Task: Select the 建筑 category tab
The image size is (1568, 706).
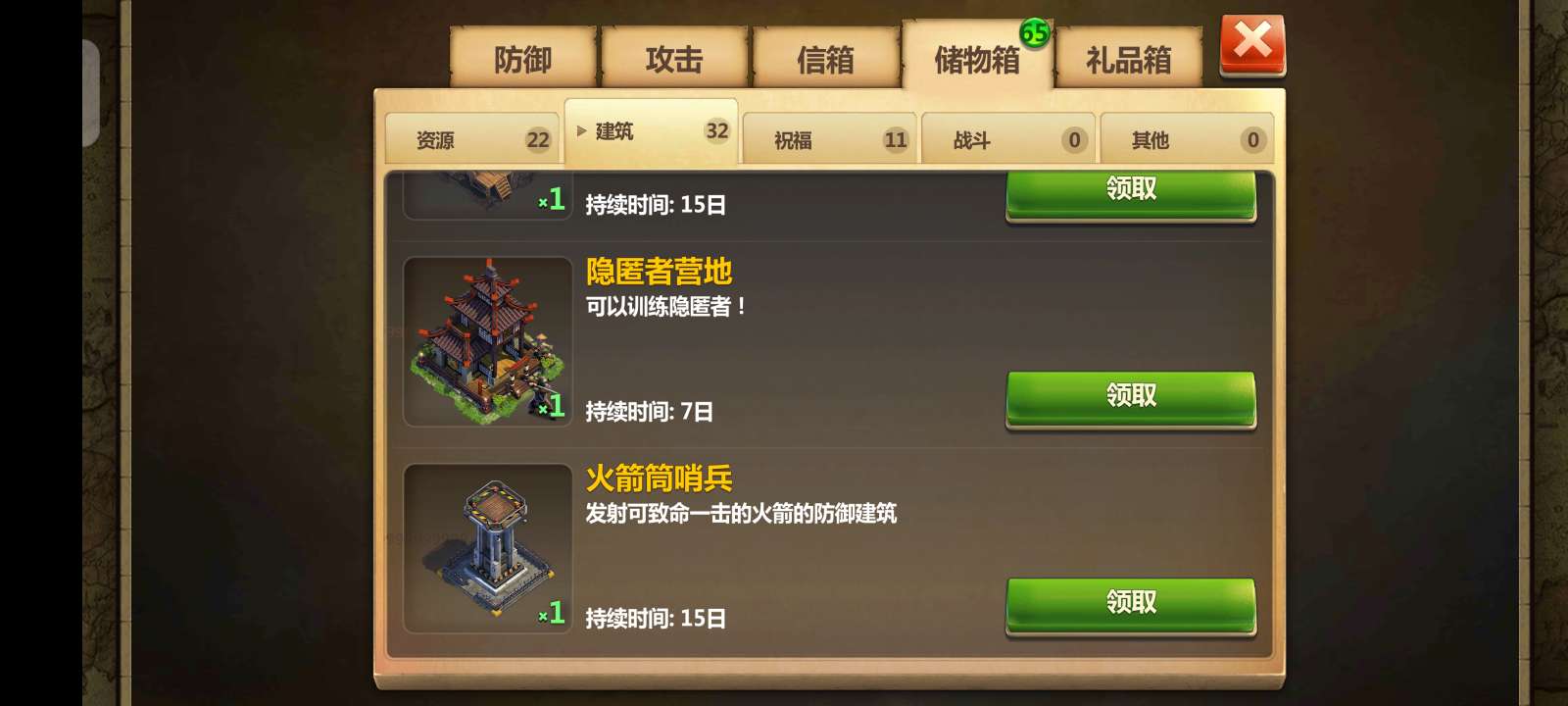Action: click(x=651, y=132)
